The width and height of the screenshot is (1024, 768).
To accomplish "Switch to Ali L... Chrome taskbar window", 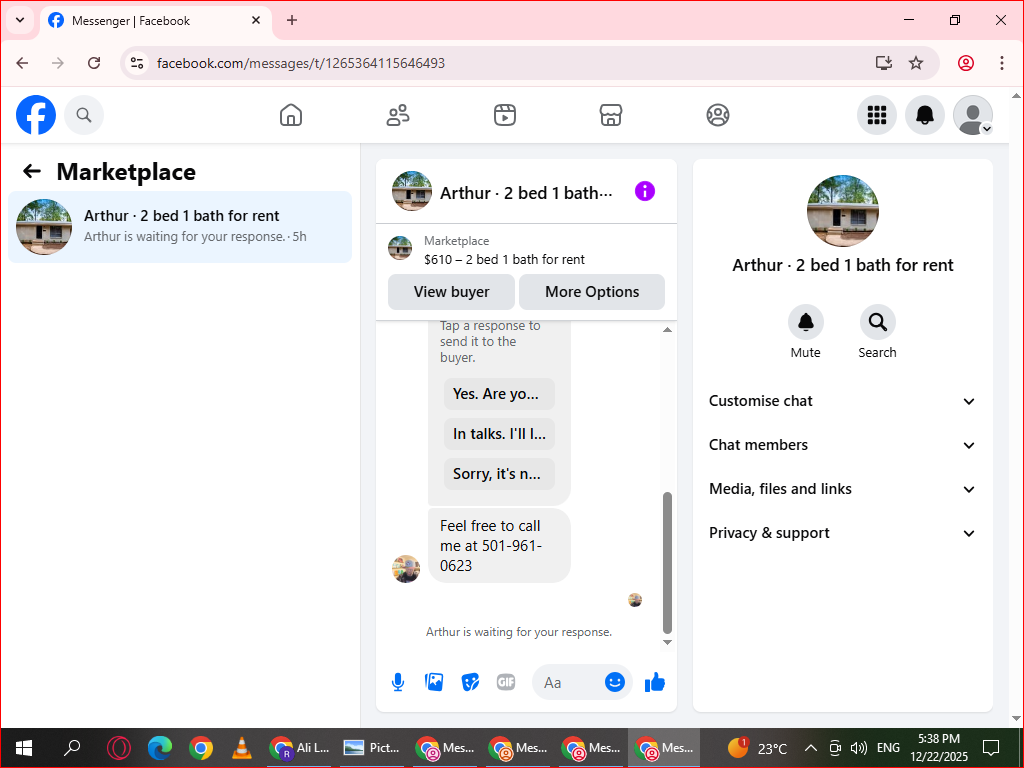I will tap(300, 748).
